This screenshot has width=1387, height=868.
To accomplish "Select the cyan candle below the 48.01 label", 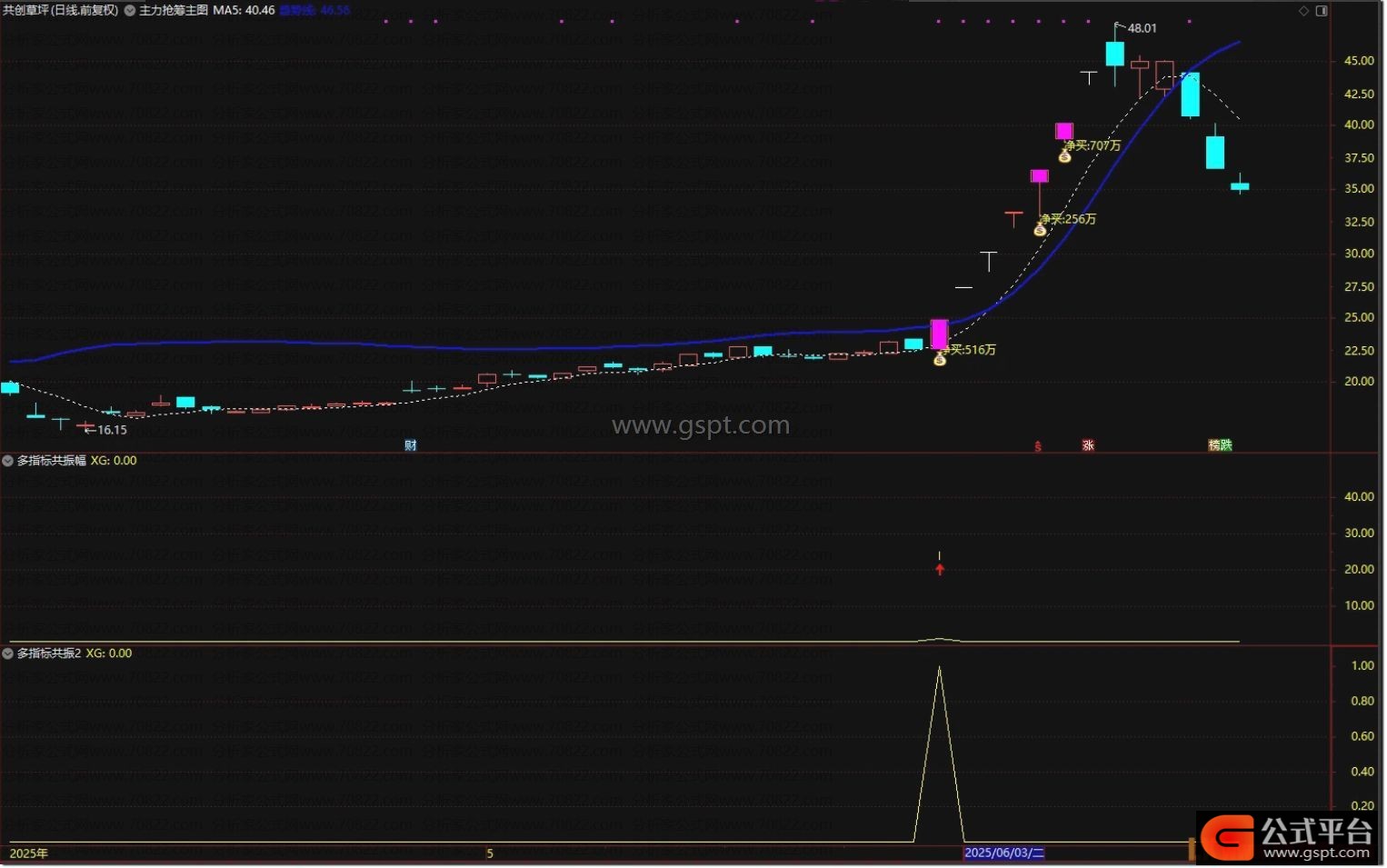I will [x=1117, y=54].
